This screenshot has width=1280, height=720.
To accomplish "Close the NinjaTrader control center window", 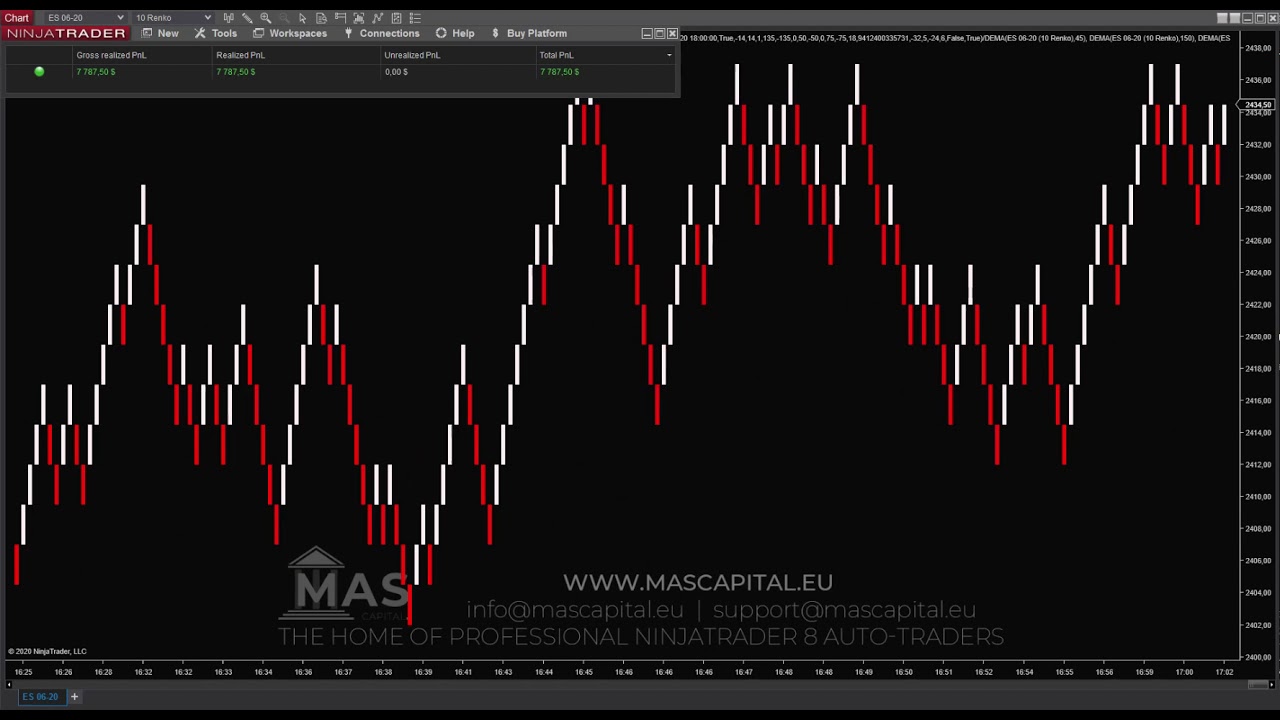I will (672, 33).
